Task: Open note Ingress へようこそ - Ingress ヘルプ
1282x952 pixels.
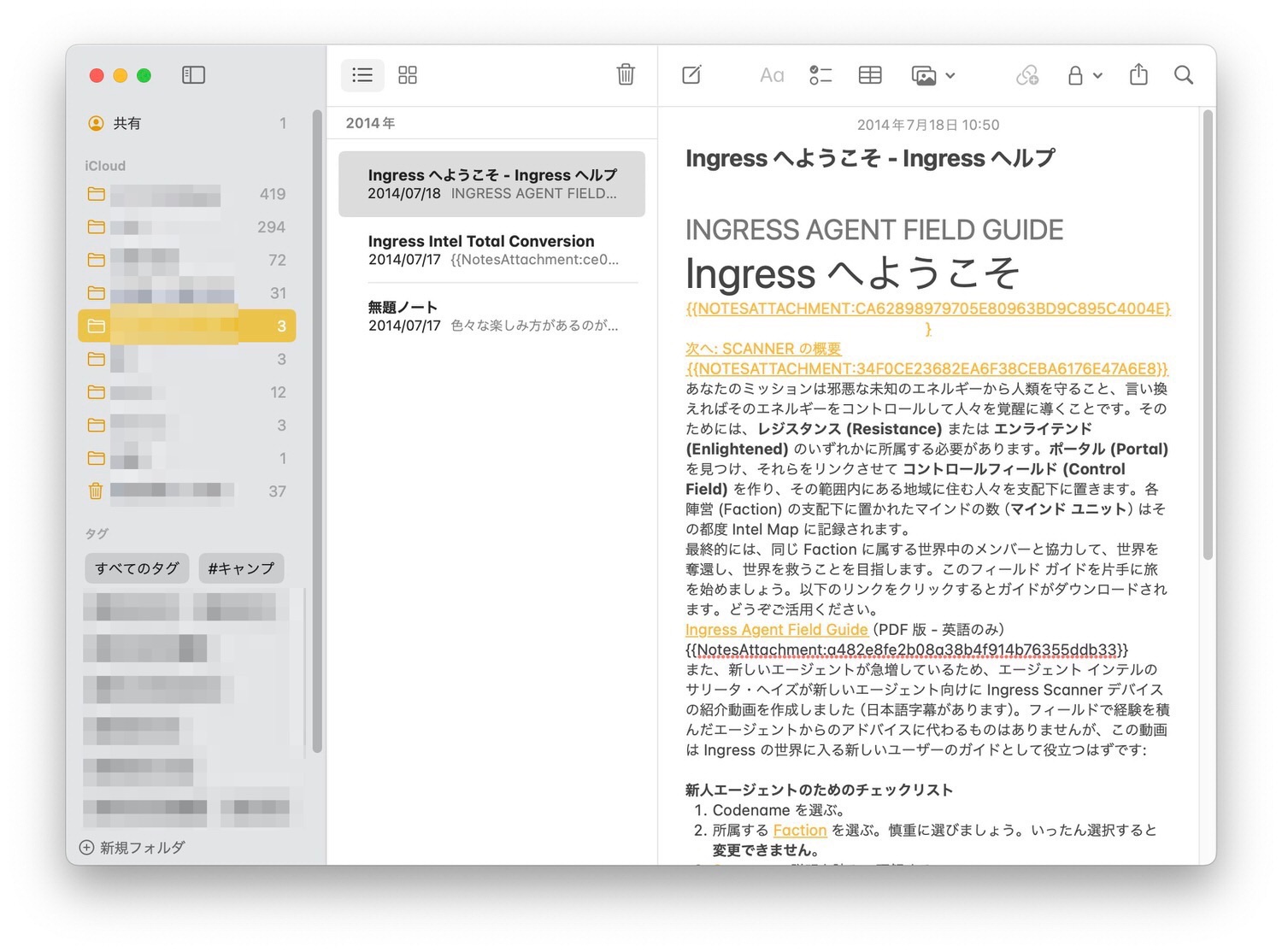Action: click(x=491, y=184)
